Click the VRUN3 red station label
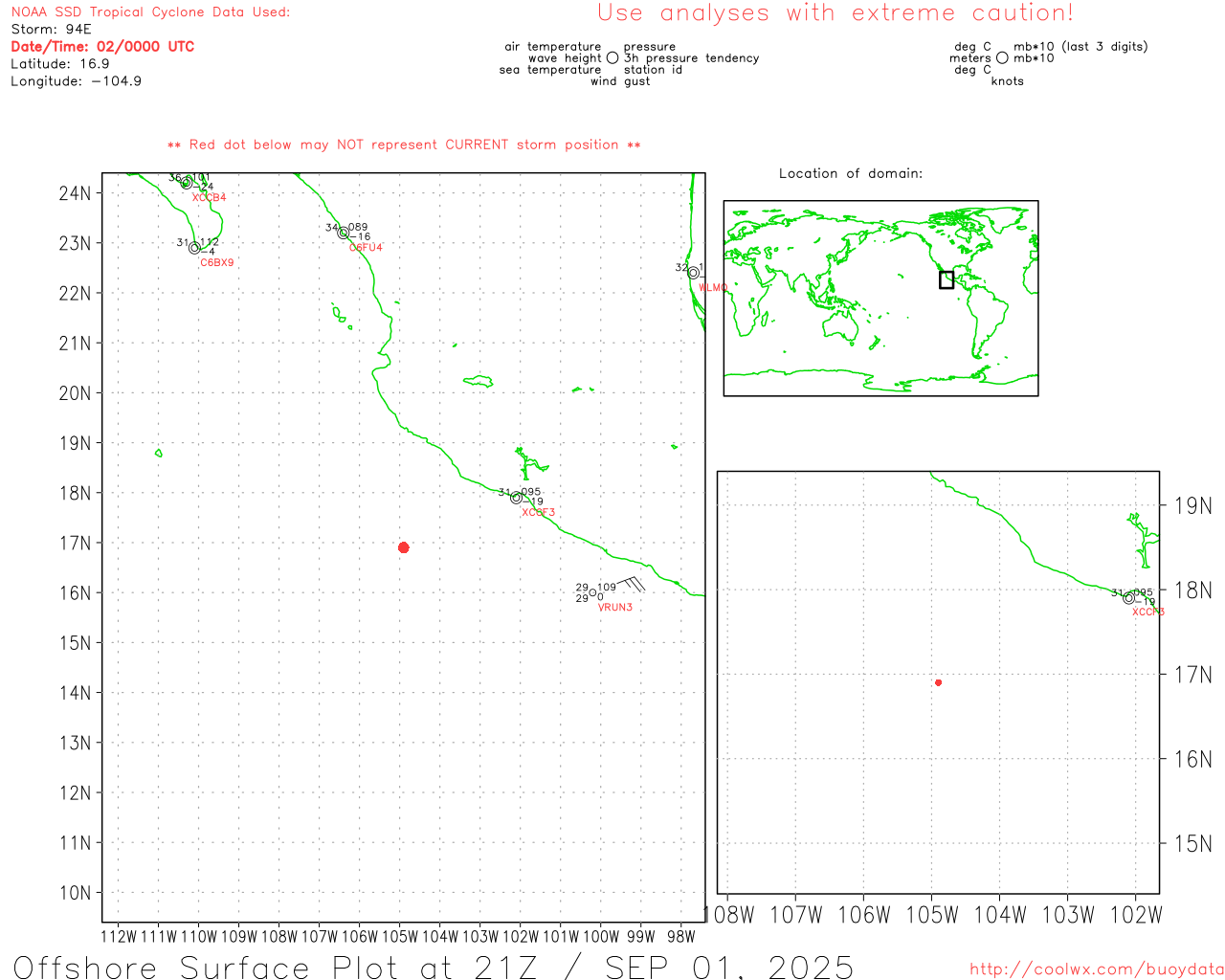The height and width of the screenshot is (980, 1225). pos(615,608)
